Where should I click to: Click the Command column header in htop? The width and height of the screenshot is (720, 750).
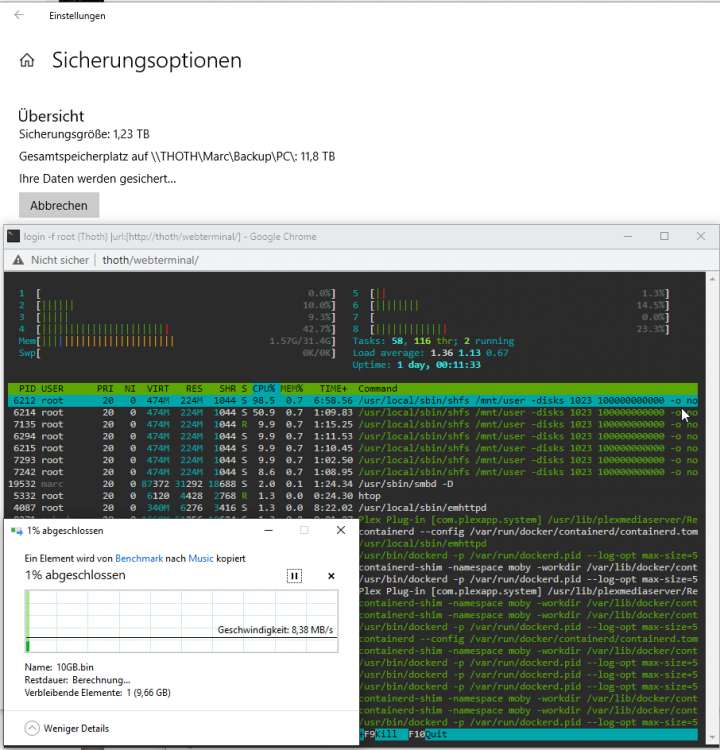[x=377, y=388]
